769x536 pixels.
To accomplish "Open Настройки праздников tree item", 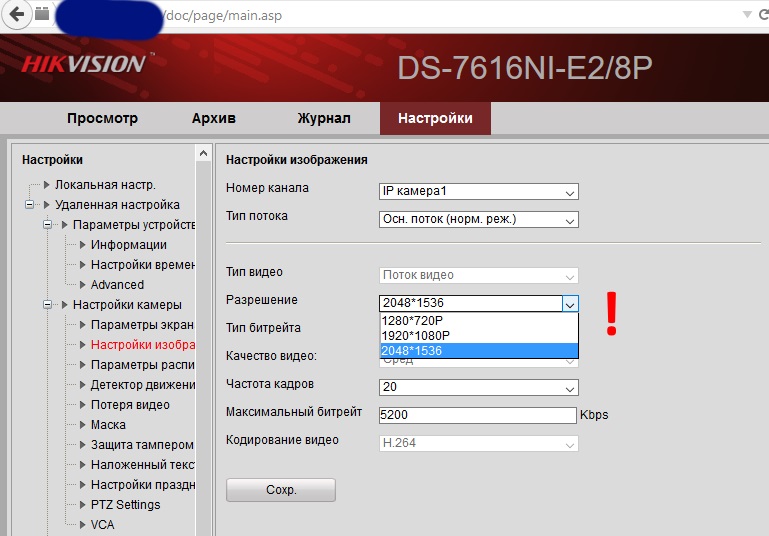I will [x=143, y=485].
